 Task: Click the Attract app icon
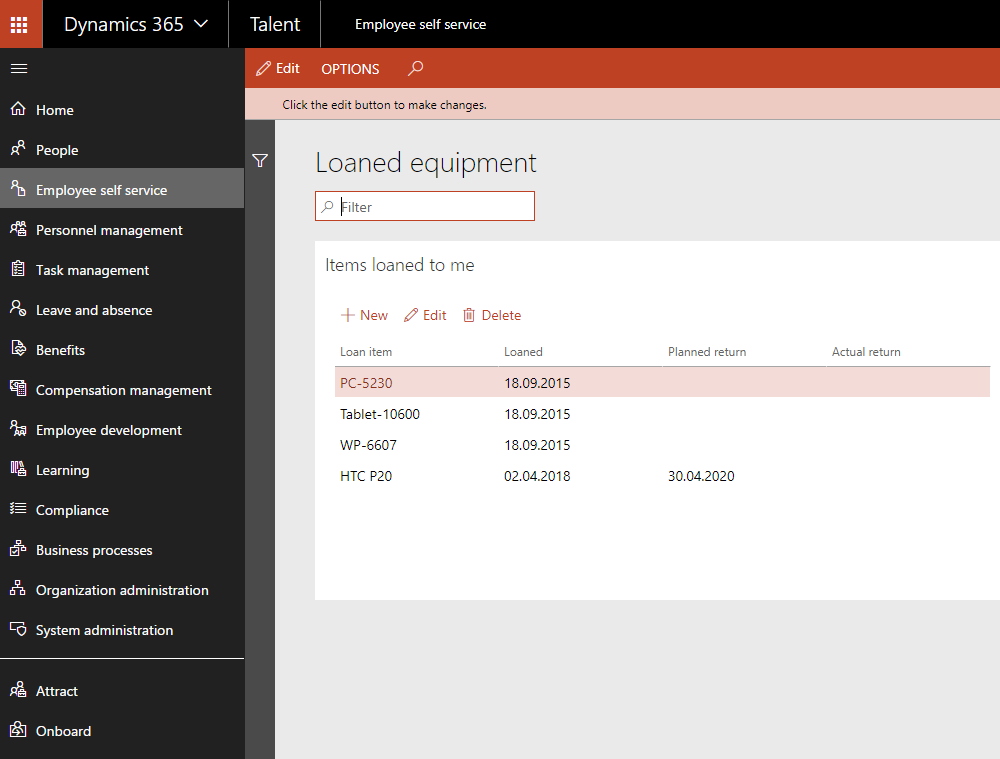click(18, 690)
